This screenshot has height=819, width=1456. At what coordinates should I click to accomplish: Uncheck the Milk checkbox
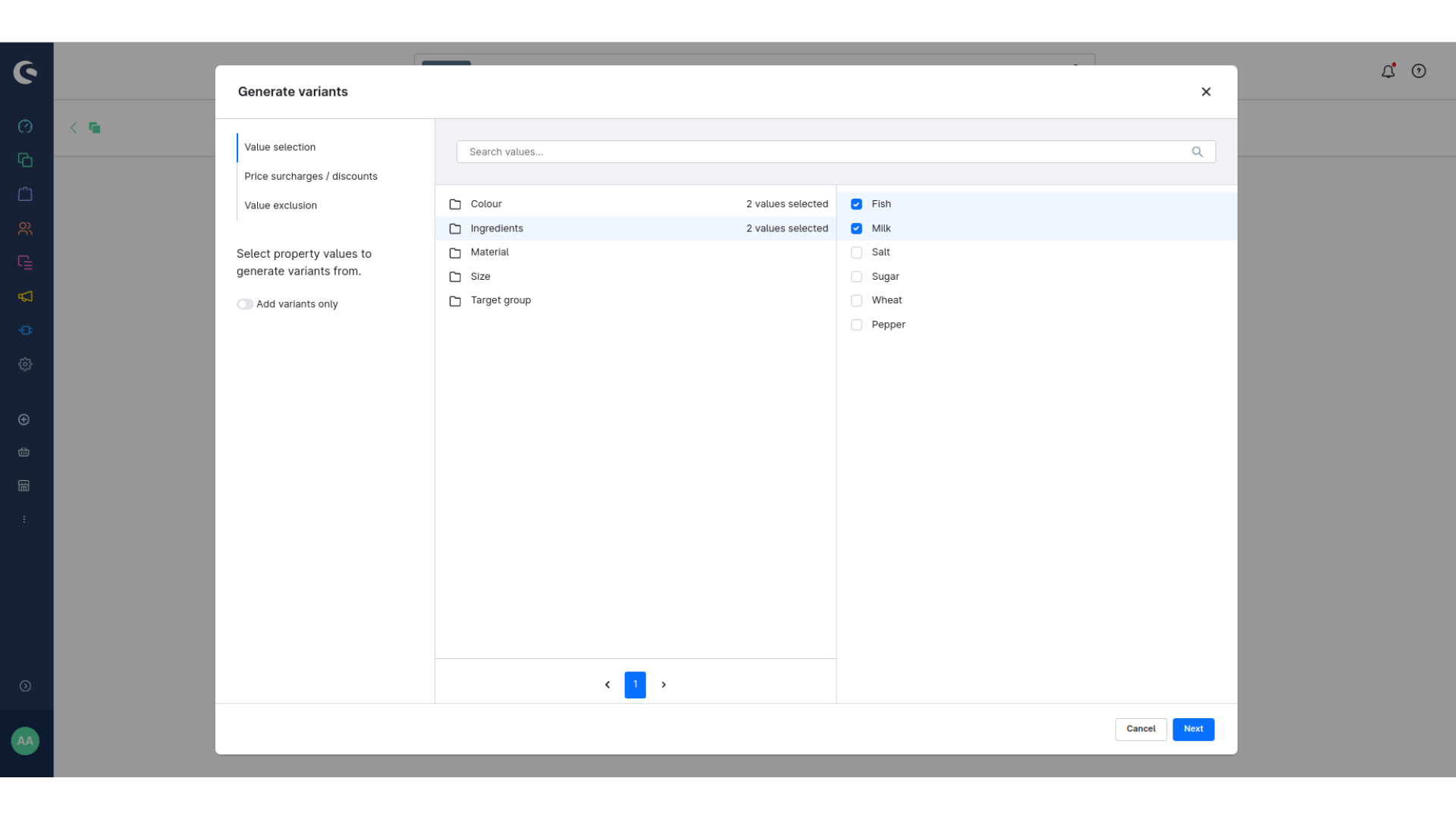click(x=856, y=228)
